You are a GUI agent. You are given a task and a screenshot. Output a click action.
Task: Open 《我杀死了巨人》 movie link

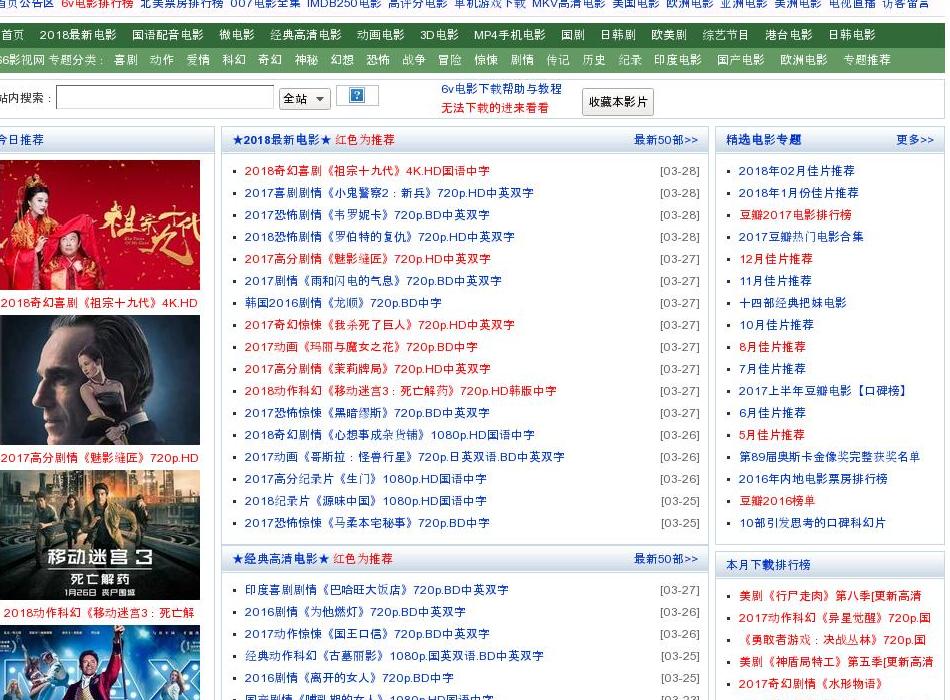point(379,325)
